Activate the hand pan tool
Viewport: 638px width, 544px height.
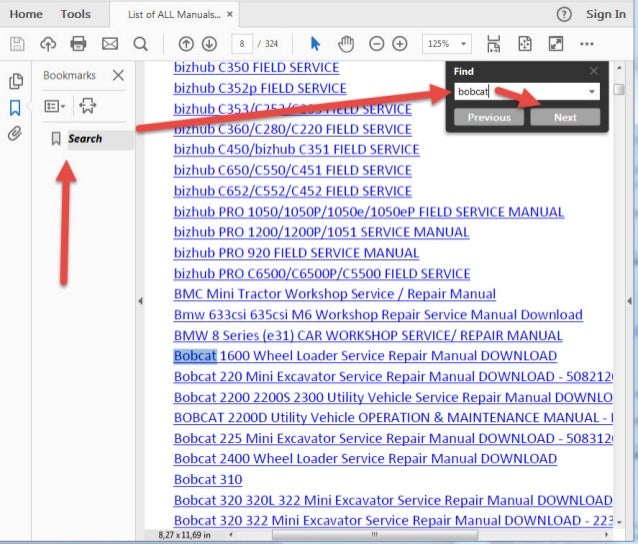[346, 44]
